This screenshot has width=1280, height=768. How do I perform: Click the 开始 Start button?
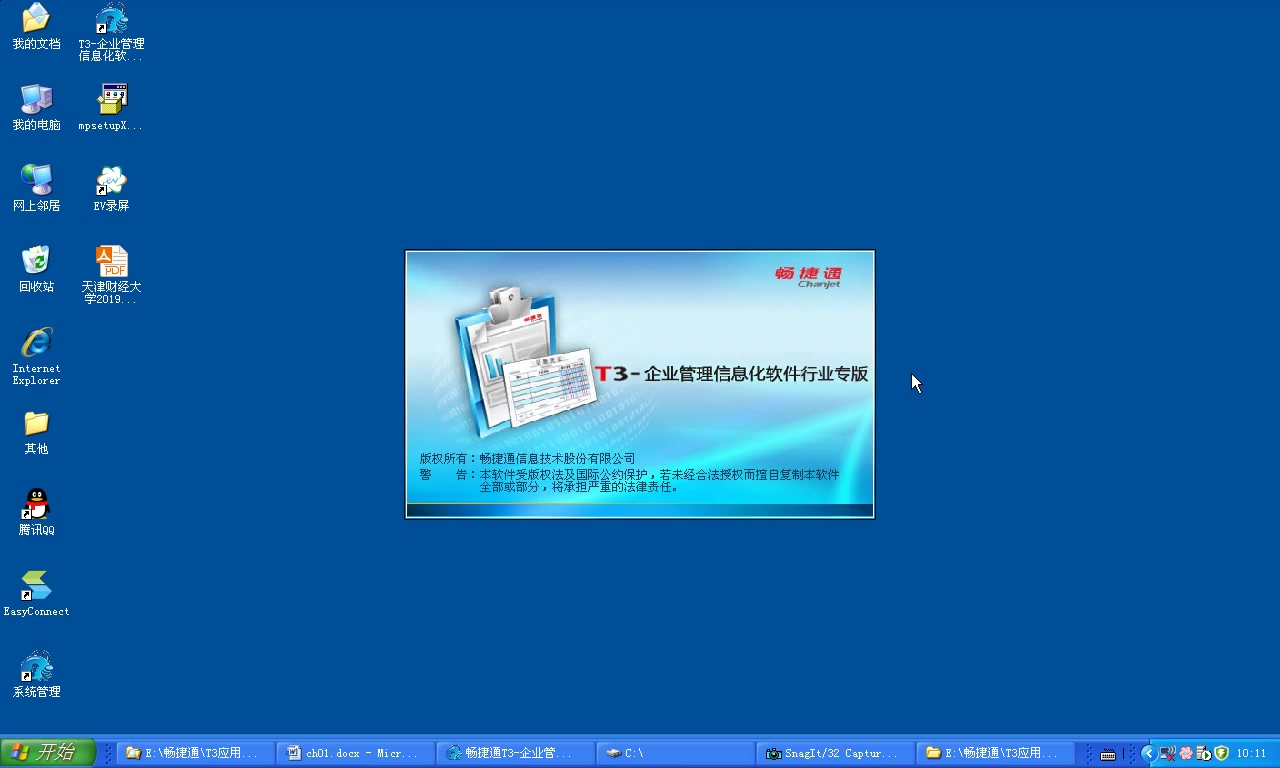tap(48, 753)
